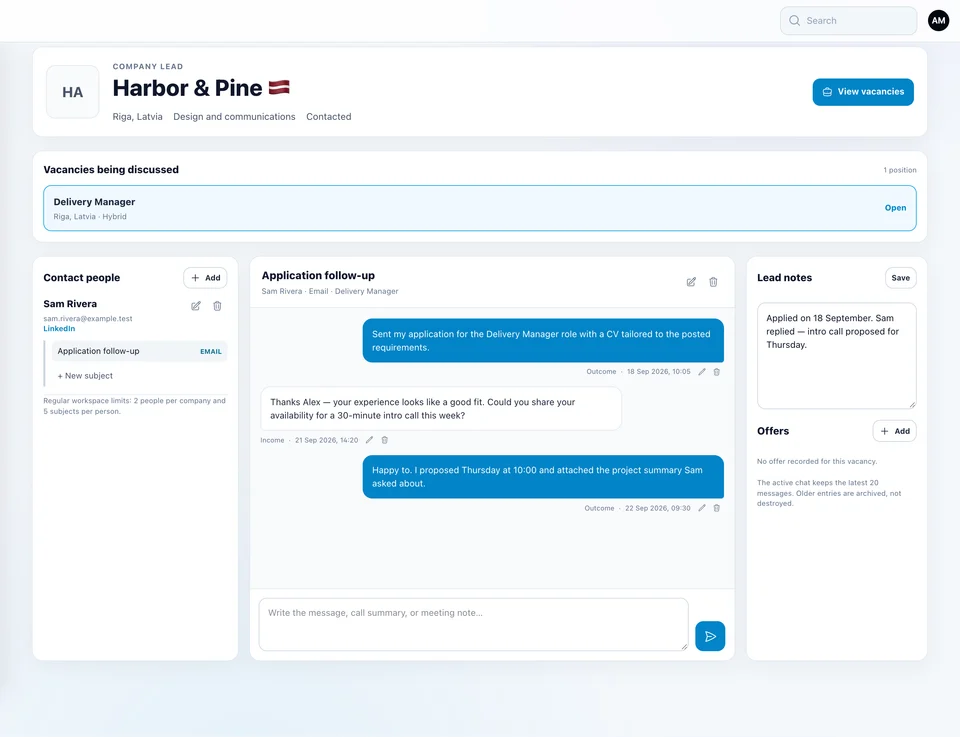Click the "Thanks Alex" incoming message bubble

click(x=441, y=409)
